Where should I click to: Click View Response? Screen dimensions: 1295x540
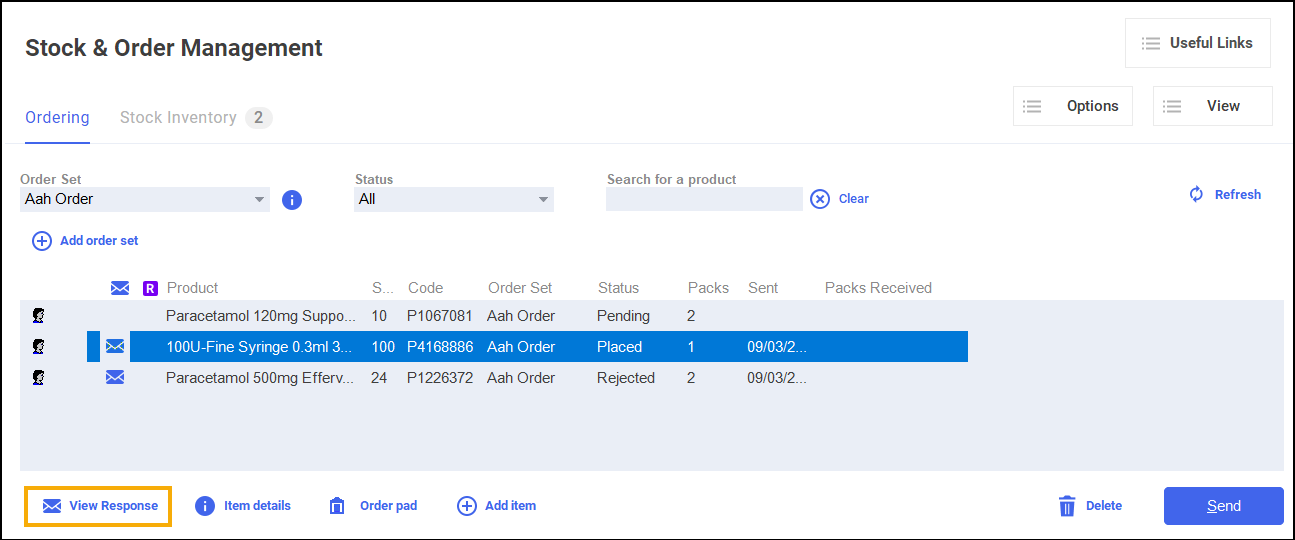point(99,506)
